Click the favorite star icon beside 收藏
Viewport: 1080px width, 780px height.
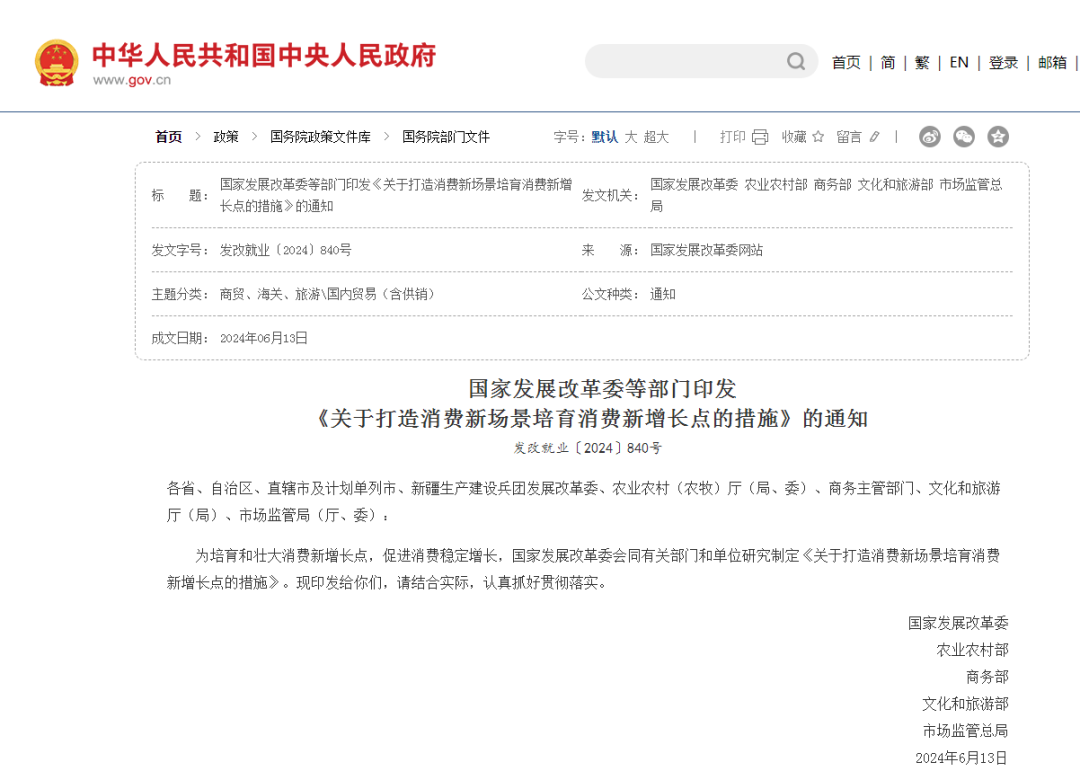(x=818, y=136)
